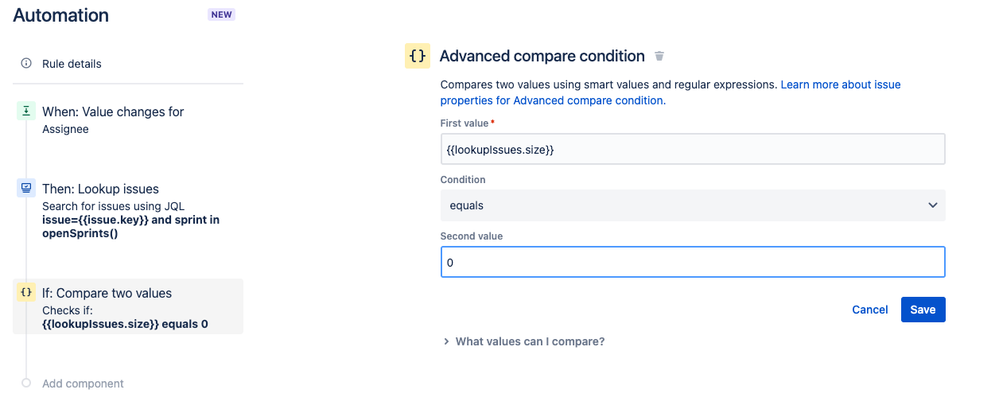Select the green trigger icon for Value changes
Image resolution: width=999 pixels, height=402 pixels.
(x=26, y=111)
